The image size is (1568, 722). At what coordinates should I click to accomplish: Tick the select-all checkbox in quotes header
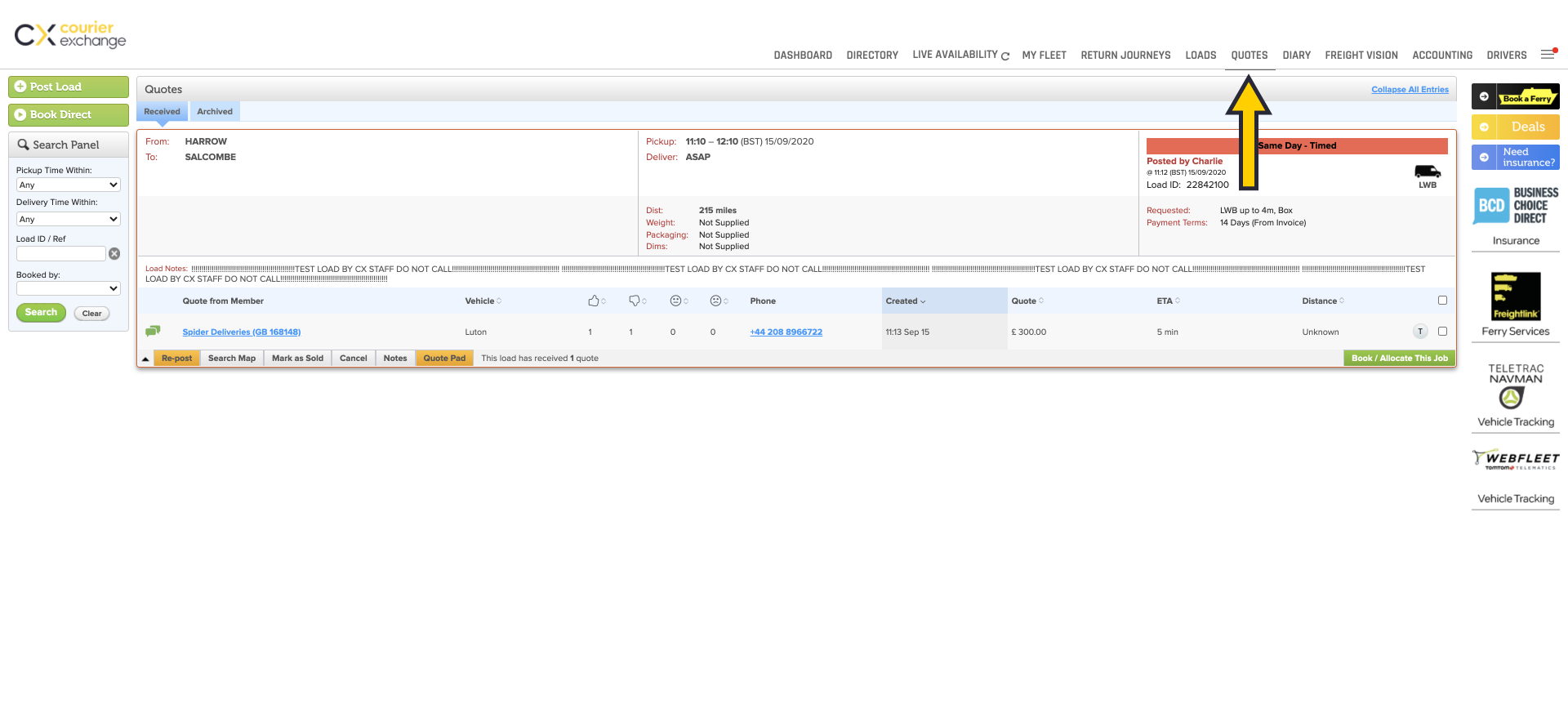1442,301
